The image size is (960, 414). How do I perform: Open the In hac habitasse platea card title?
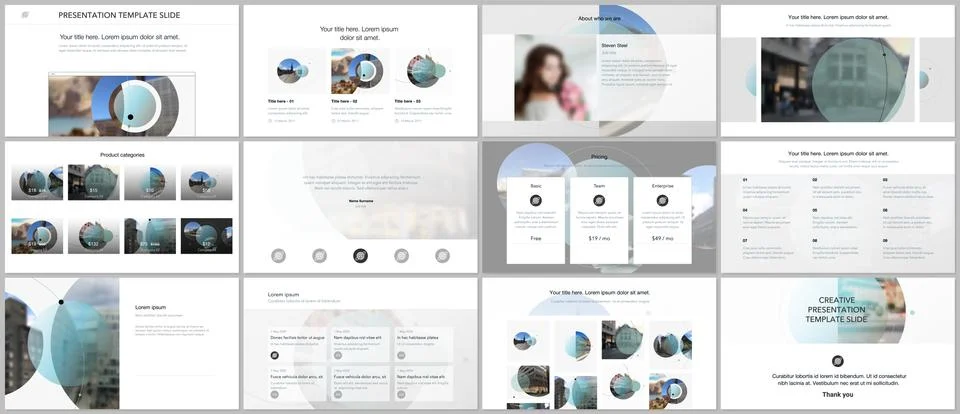pyautogui.click(x=418, y=337)
